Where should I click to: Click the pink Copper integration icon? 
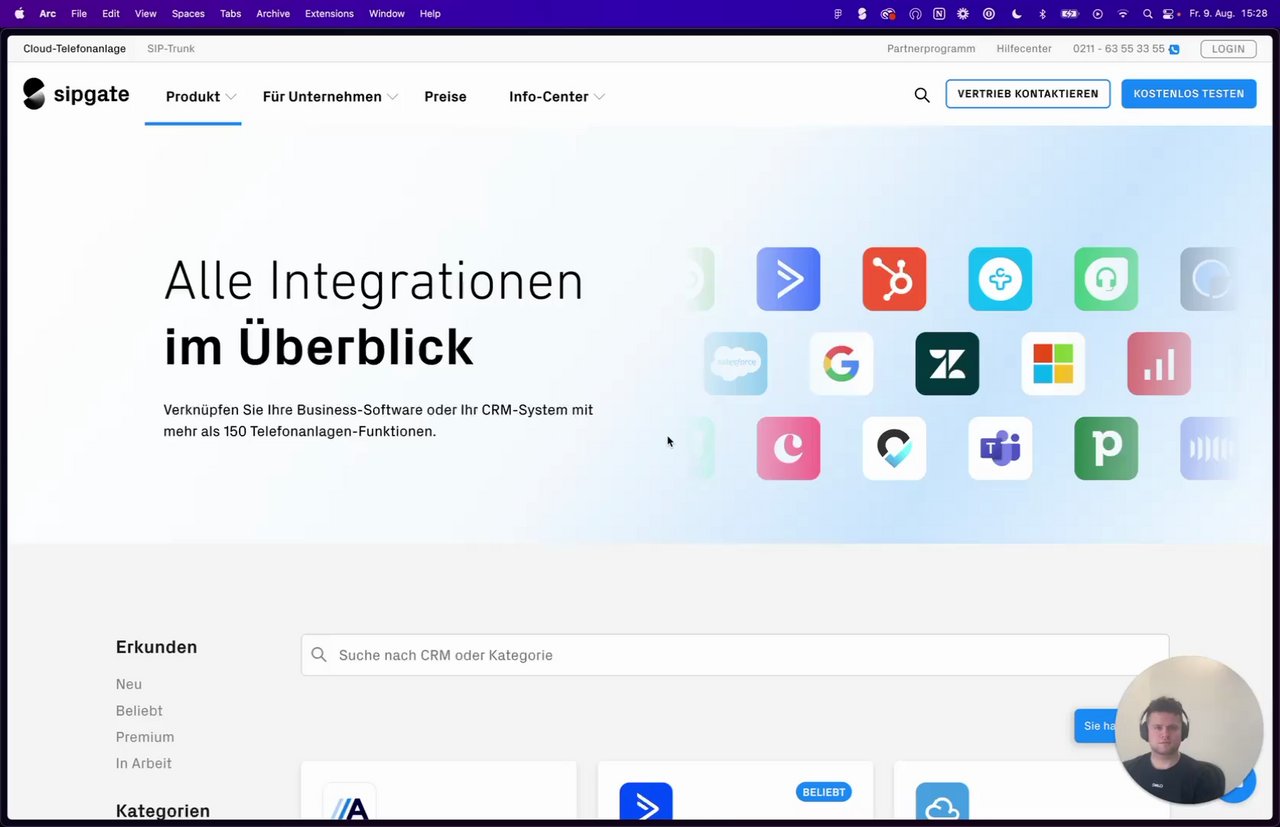788,448
